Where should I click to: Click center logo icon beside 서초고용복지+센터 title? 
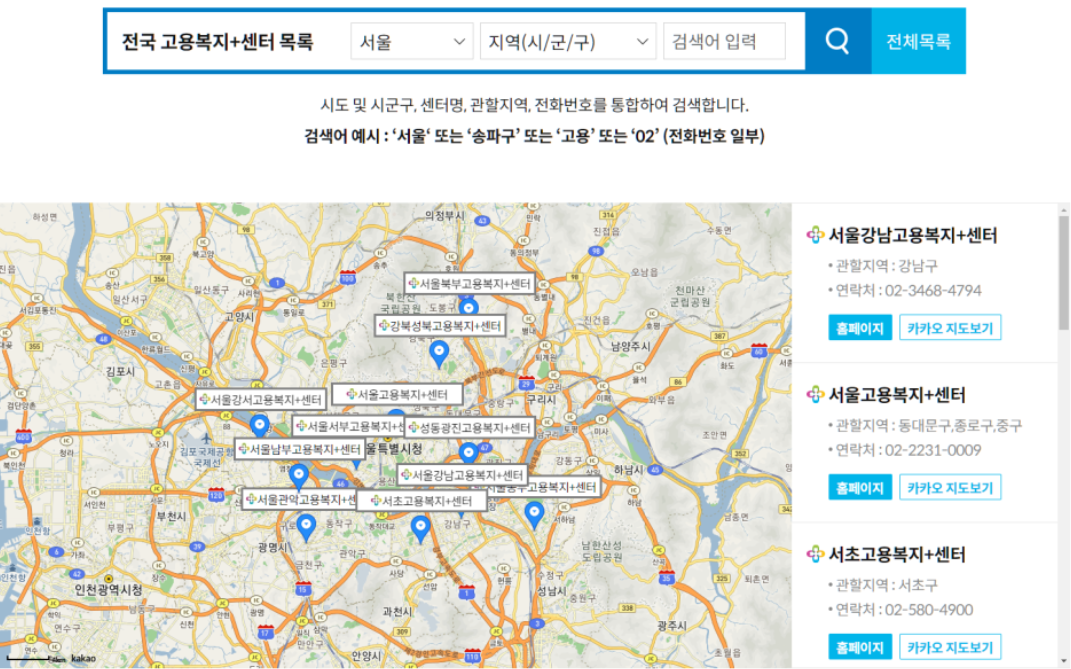point(815,554)
